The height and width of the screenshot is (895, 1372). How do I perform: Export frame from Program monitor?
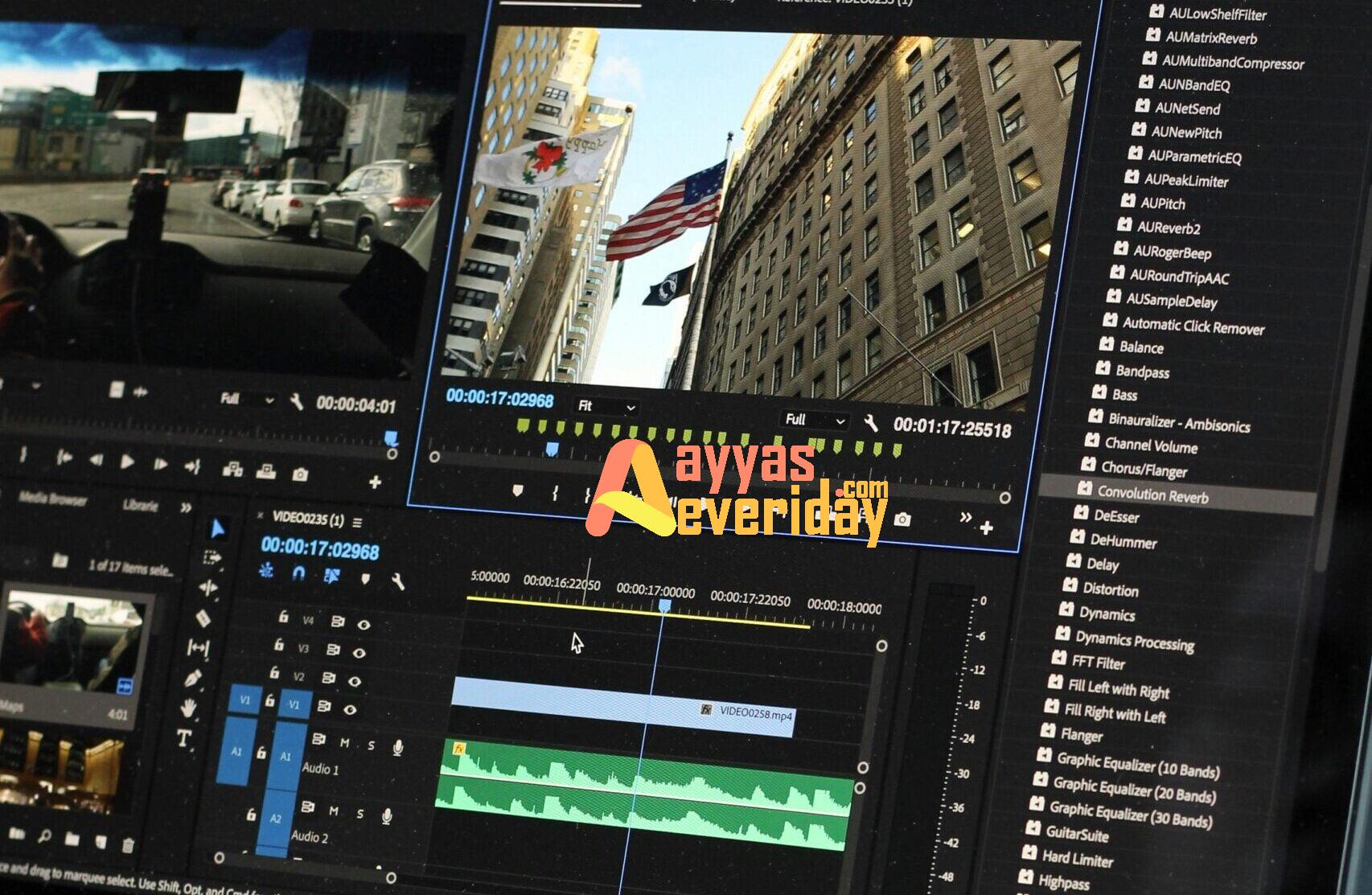point(902,519)
